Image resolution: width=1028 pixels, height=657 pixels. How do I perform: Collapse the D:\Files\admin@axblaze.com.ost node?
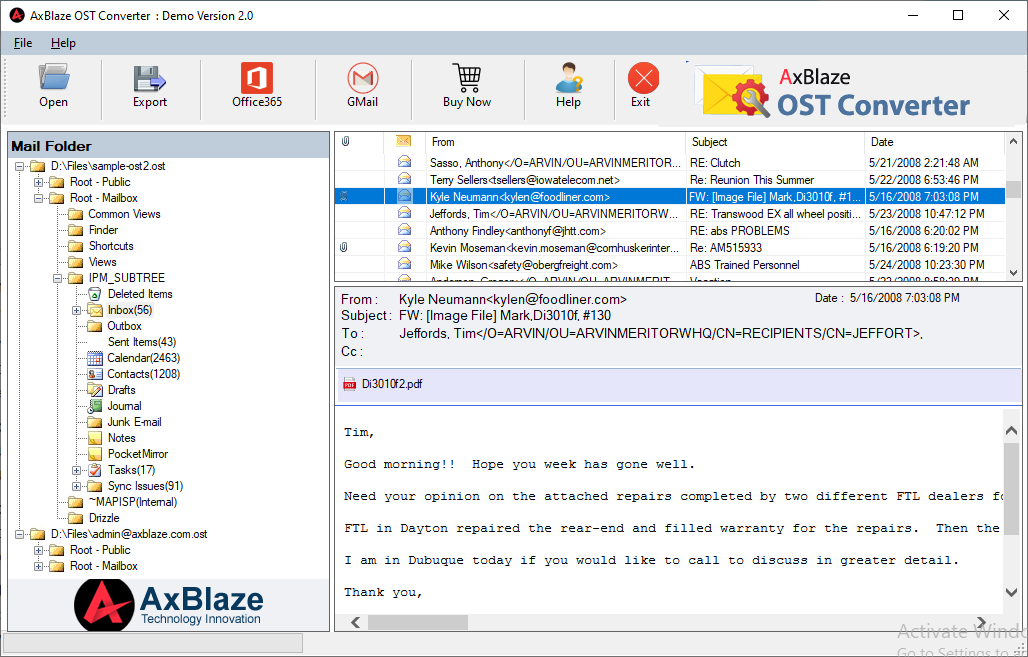20,534
